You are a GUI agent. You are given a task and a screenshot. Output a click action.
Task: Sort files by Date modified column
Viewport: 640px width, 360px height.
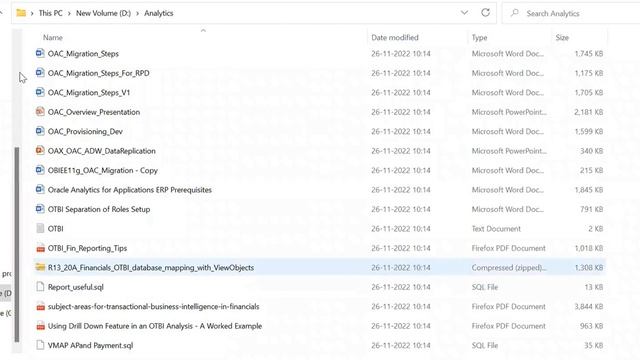[395, 38]
